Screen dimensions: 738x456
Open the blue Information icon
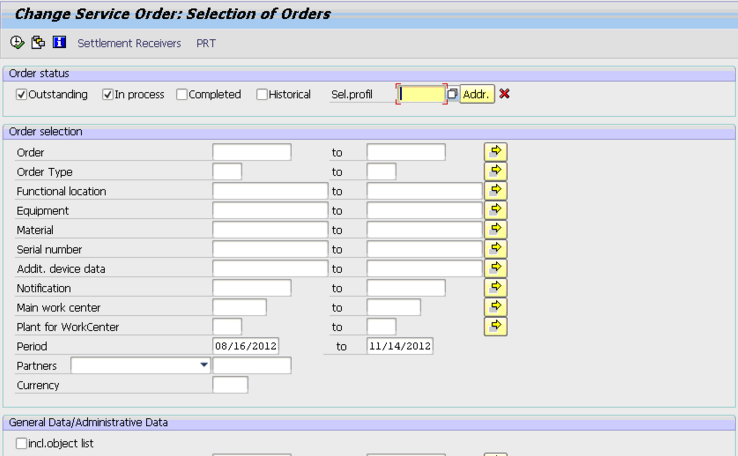[x=59, y=42]
